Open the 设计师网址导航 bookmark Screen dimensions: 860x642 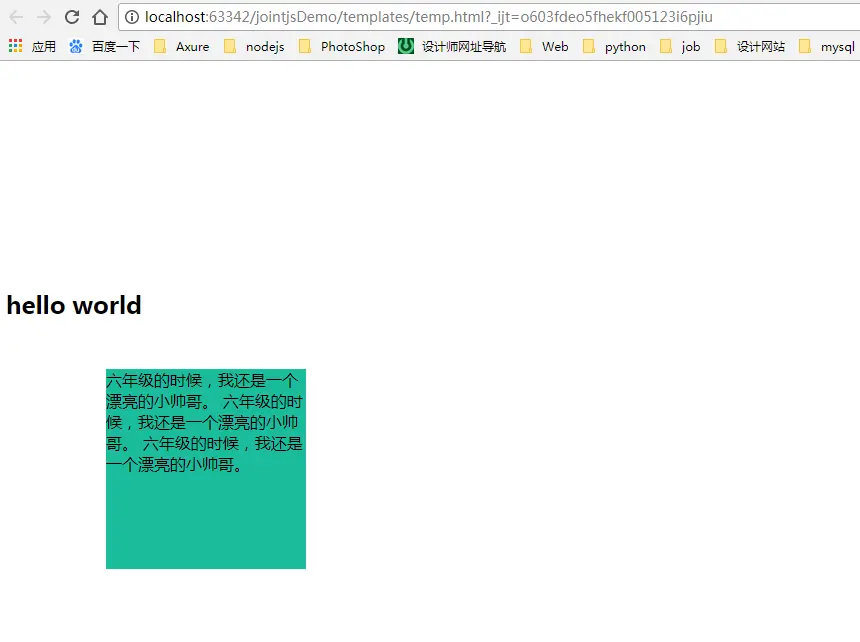(452, 47)
